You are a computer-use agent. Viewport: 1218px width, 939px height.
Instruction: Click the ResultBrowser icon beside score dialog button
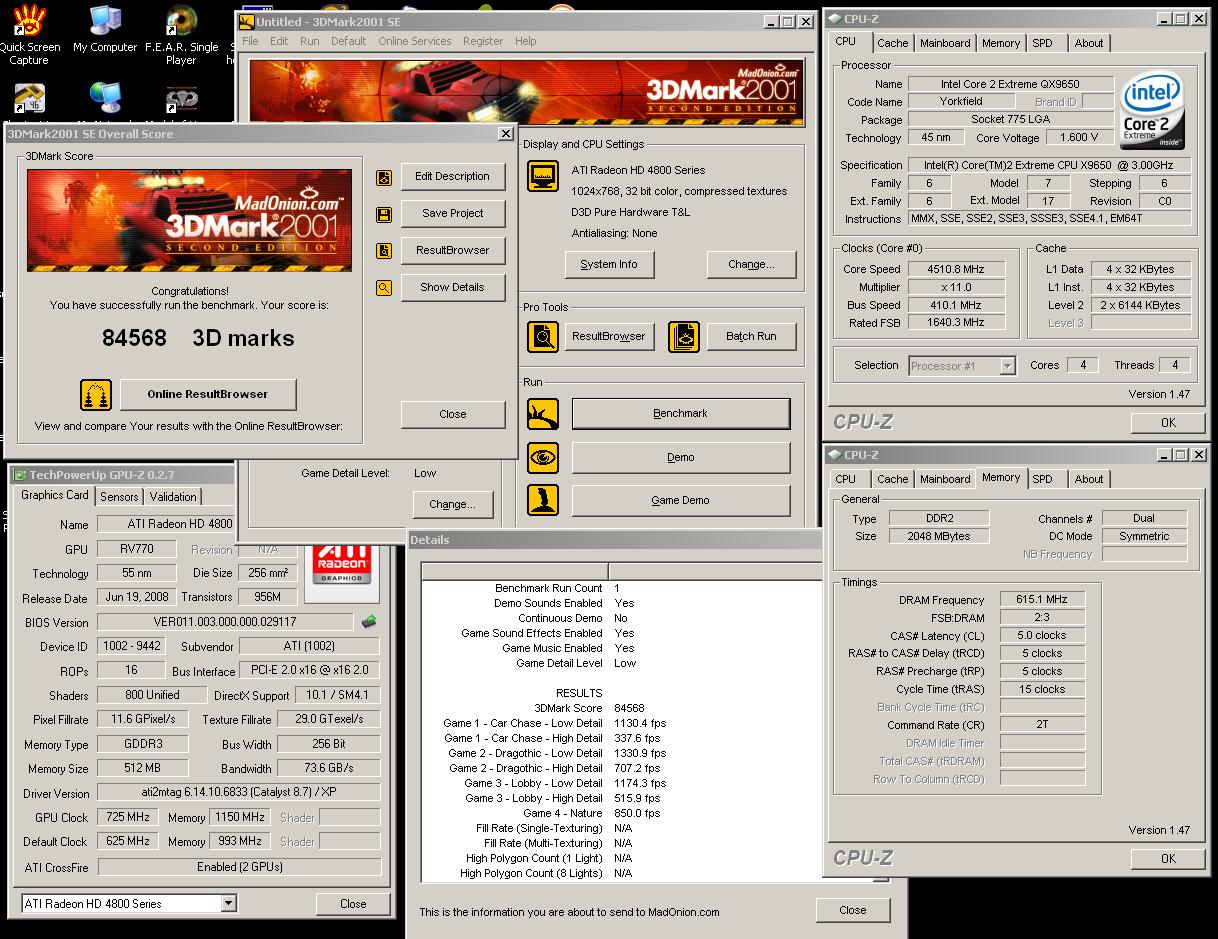tap(384, 251)
